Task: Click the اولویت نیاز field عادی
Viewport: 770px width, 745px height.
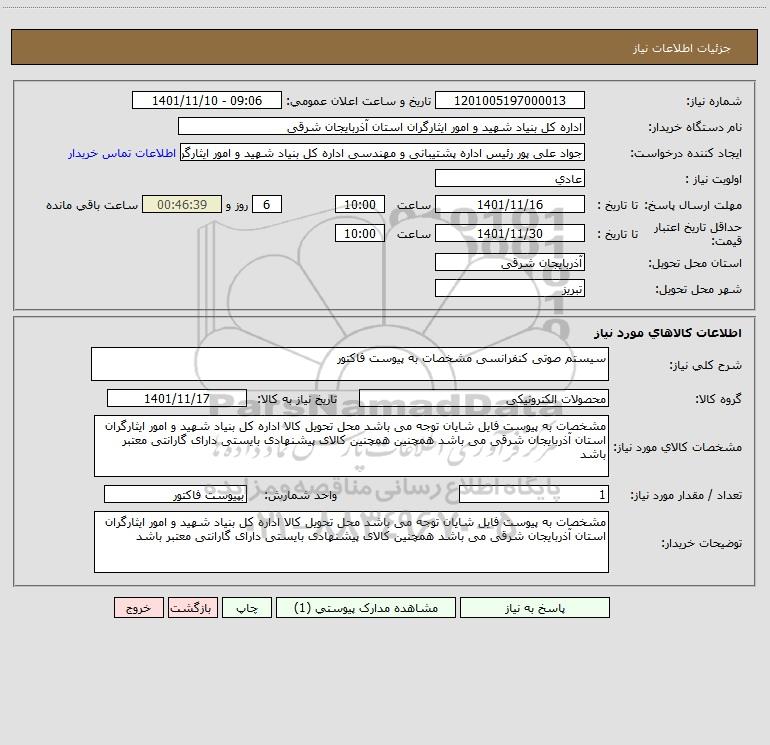Action: pos(510,179)
